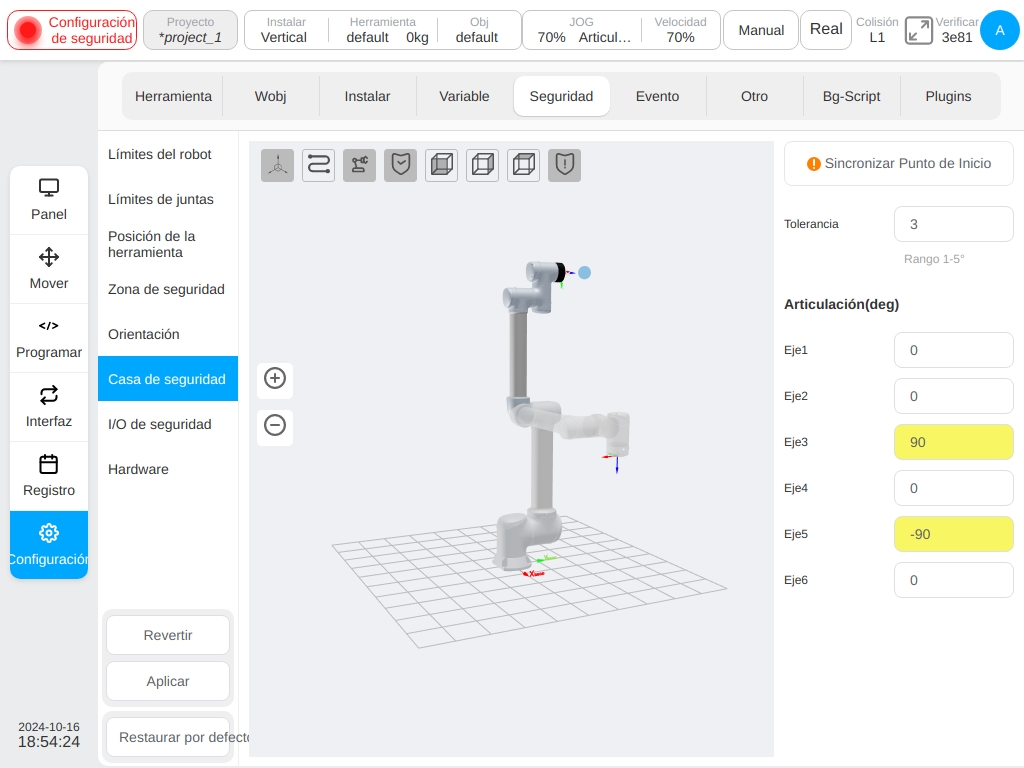
Task: Open the Proyecto *project_1 selector
Action: tap(190, 30)
